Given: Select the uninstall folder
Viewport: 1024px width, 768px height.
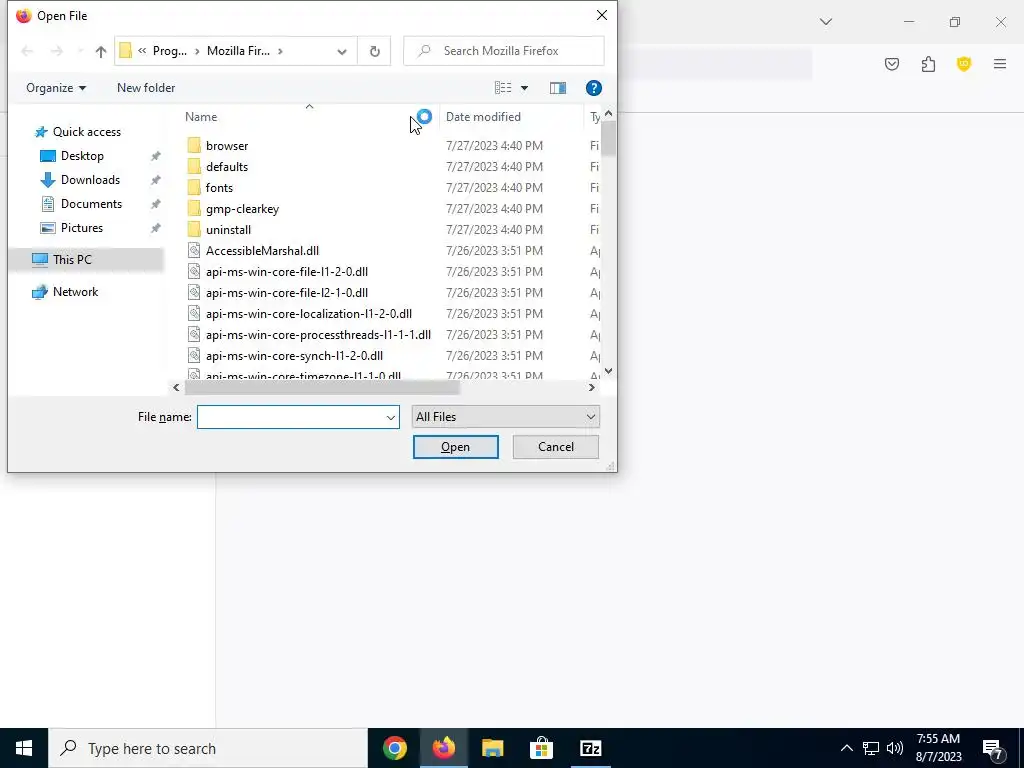Looking at the screenshot, I should tap(228, 230).
